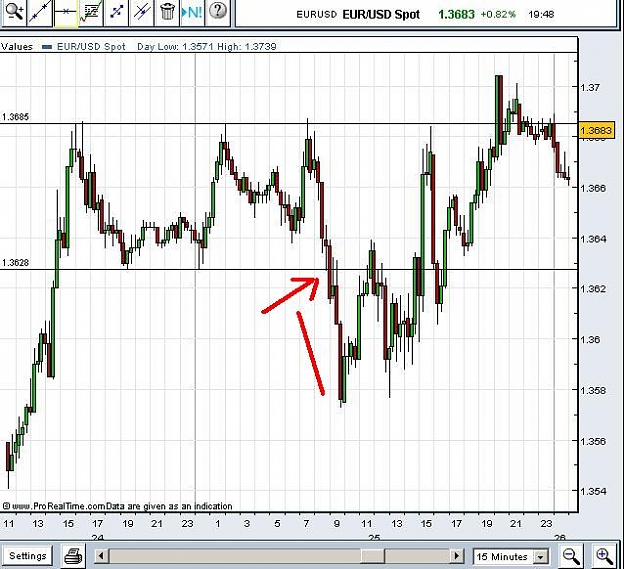
Task: Zoom in with the plus magnifier
Action: click(x=605, y=555)
